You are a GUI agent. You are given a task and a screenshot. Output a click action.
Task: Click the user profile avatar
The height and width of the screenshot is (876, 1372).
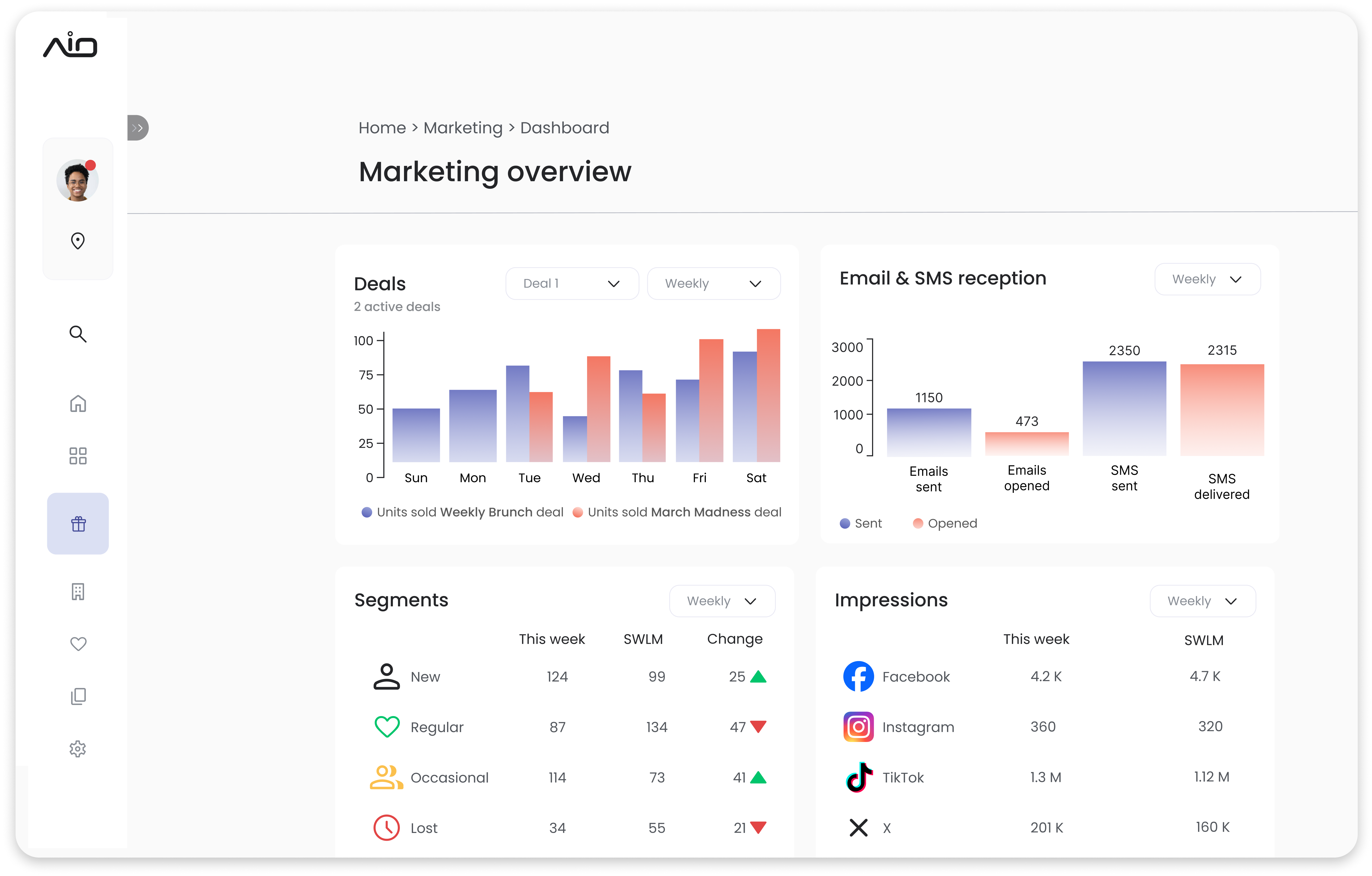[x=78, y=180]
